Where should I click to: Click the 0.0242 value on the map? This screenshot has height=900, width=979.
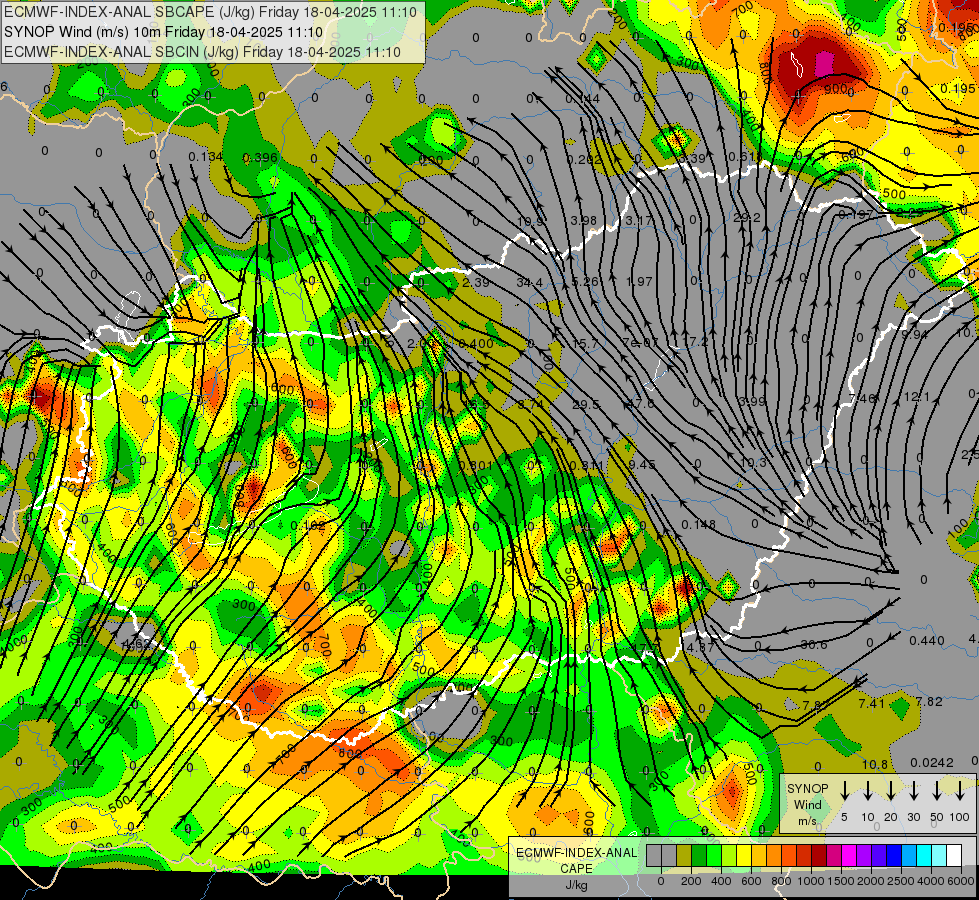point(932,763)
